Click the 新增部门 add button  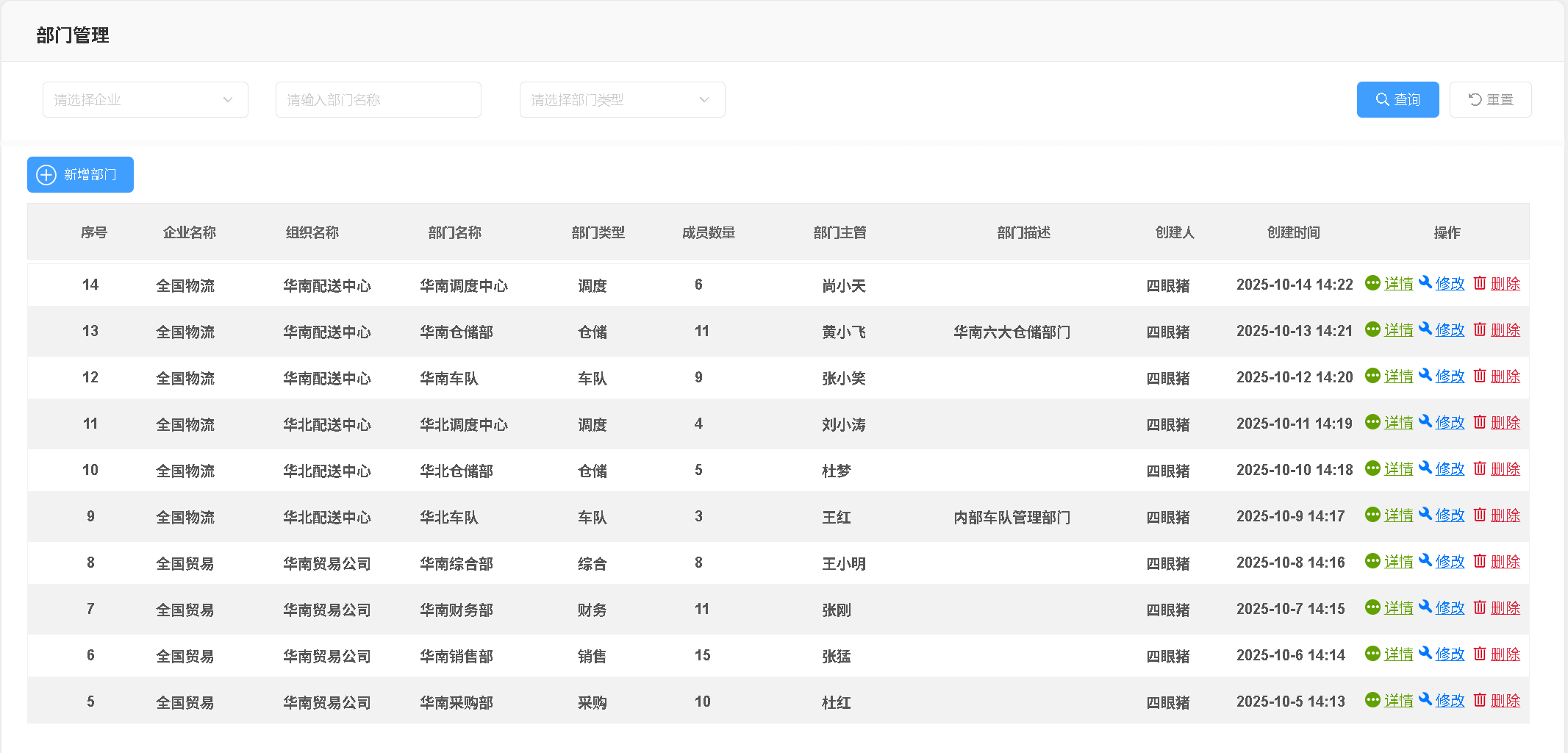click(81, 175)
